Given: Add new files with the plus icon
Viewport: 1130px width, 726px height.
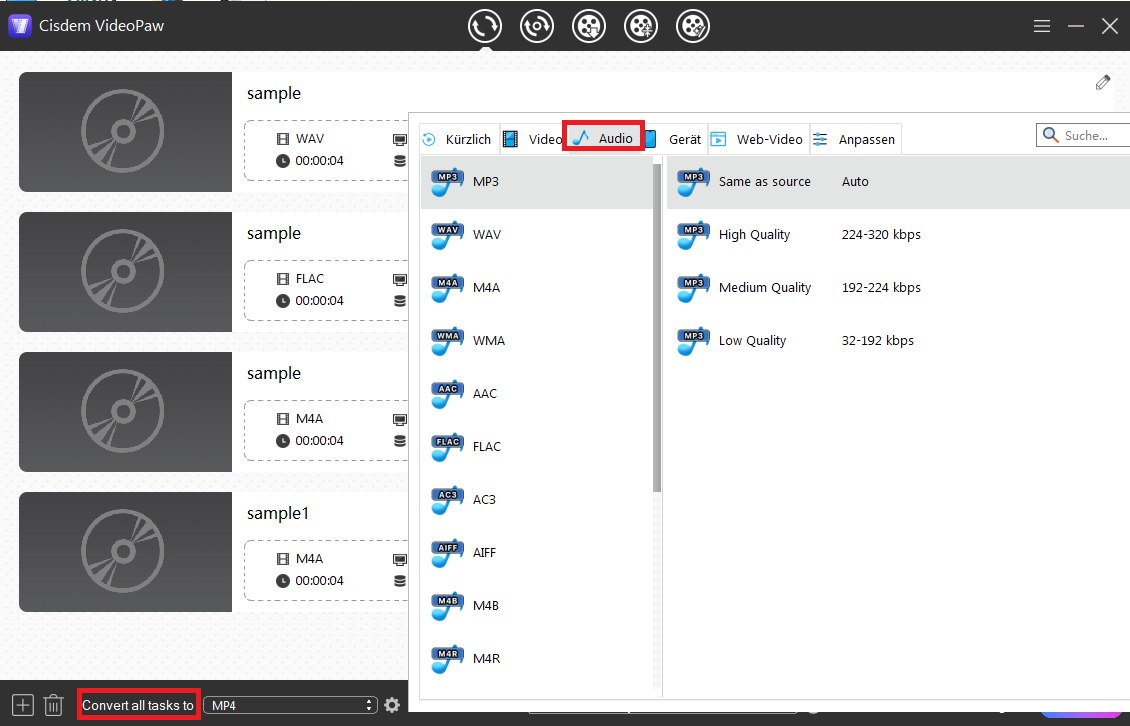Looking at the screenshot, I should point(21,704).
